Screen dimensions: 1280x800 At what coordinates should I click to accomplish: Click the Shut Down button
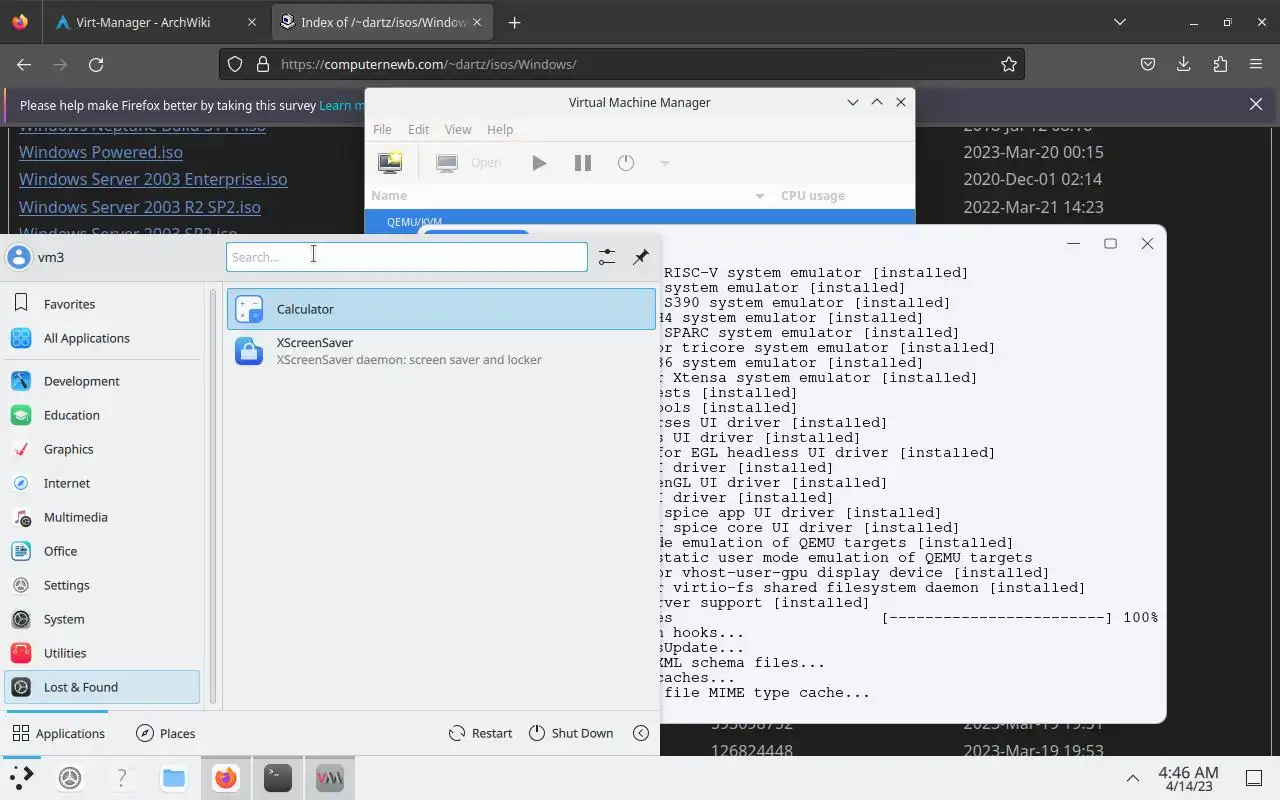[x=571, y=733]
